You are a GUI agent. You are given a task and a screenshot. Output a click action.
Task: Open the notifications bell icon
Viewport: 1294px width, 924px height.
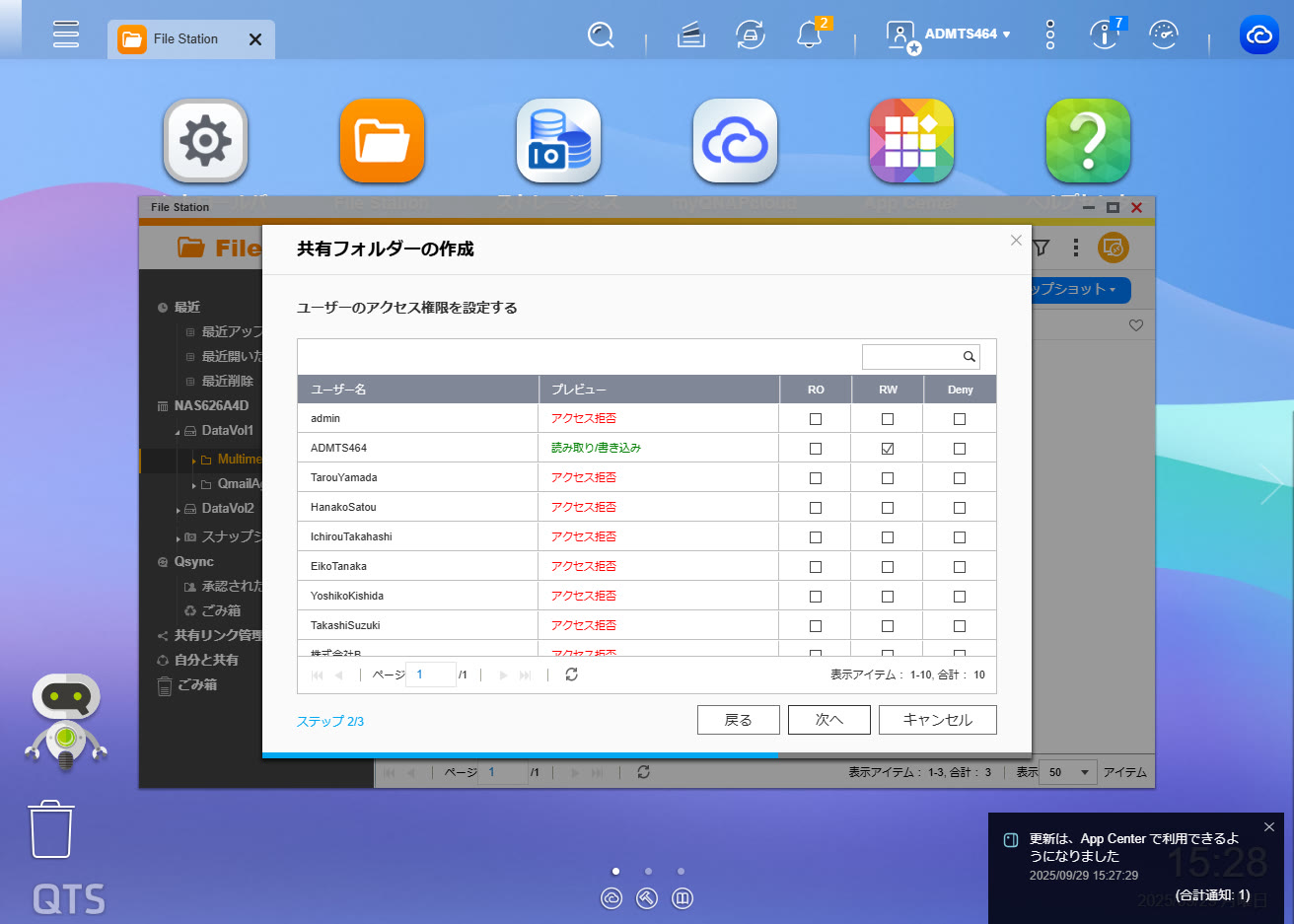pyautogui.click(x=809, y=36)
